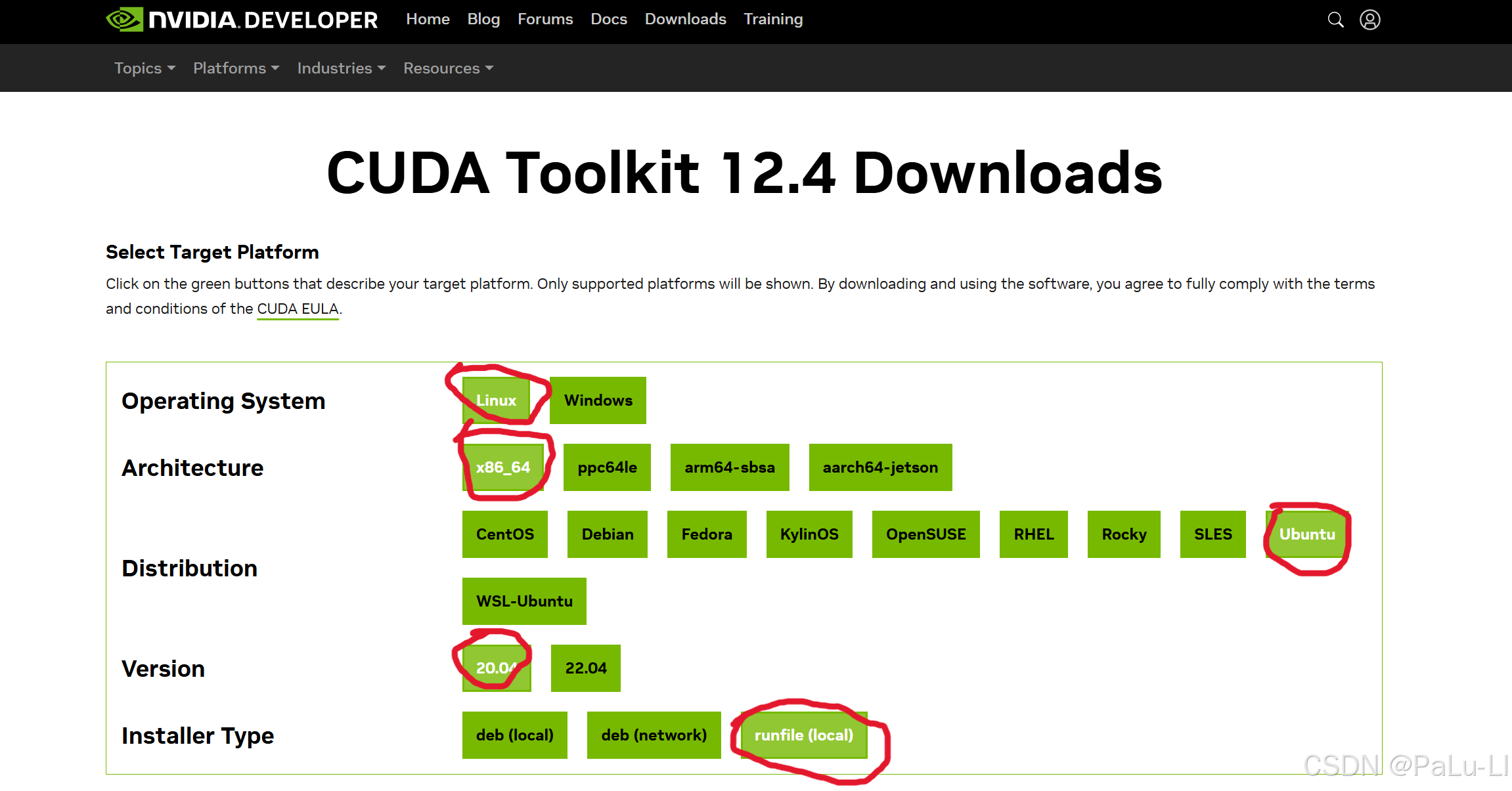Open the search magnifier icon

click(1335, 20)
